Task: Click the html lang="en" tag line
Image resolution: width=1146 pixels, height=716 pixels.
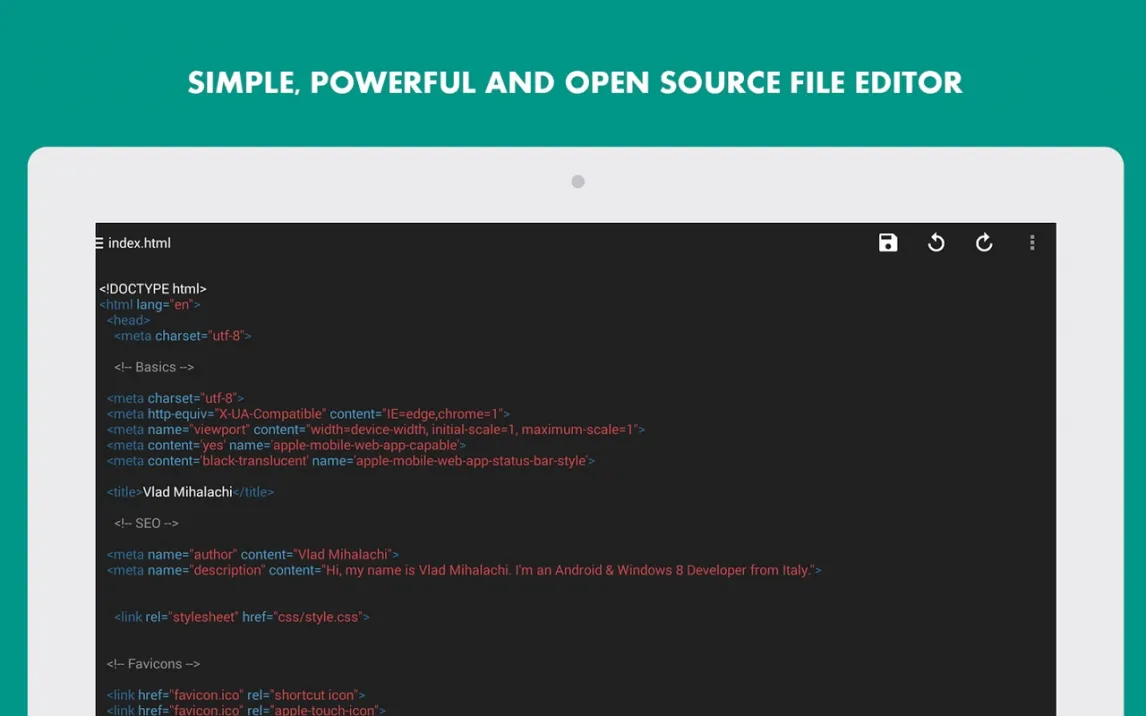Action: [150, 305]
